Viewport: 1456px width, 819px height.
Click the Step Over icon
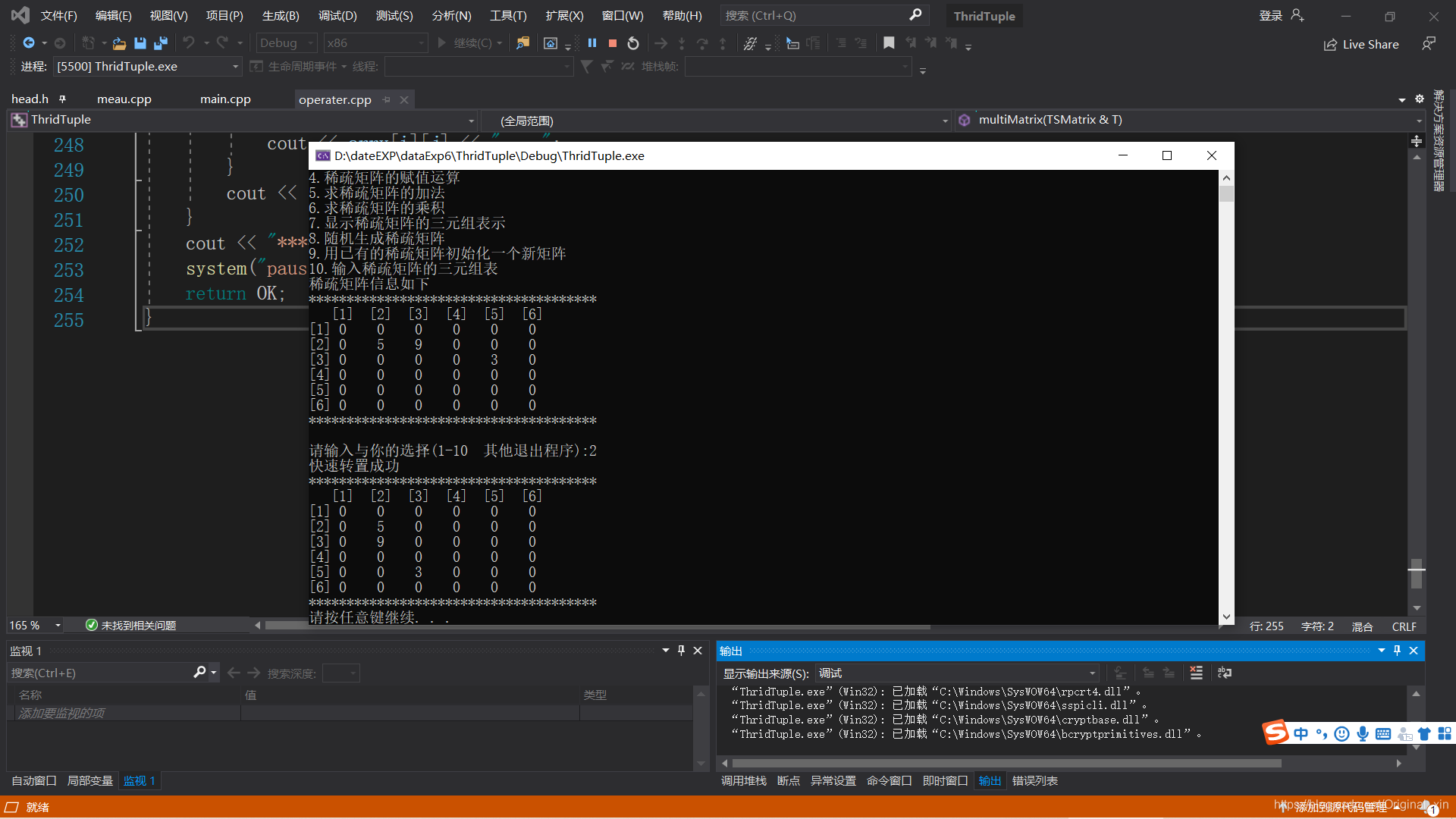click(x=702, y=43)
